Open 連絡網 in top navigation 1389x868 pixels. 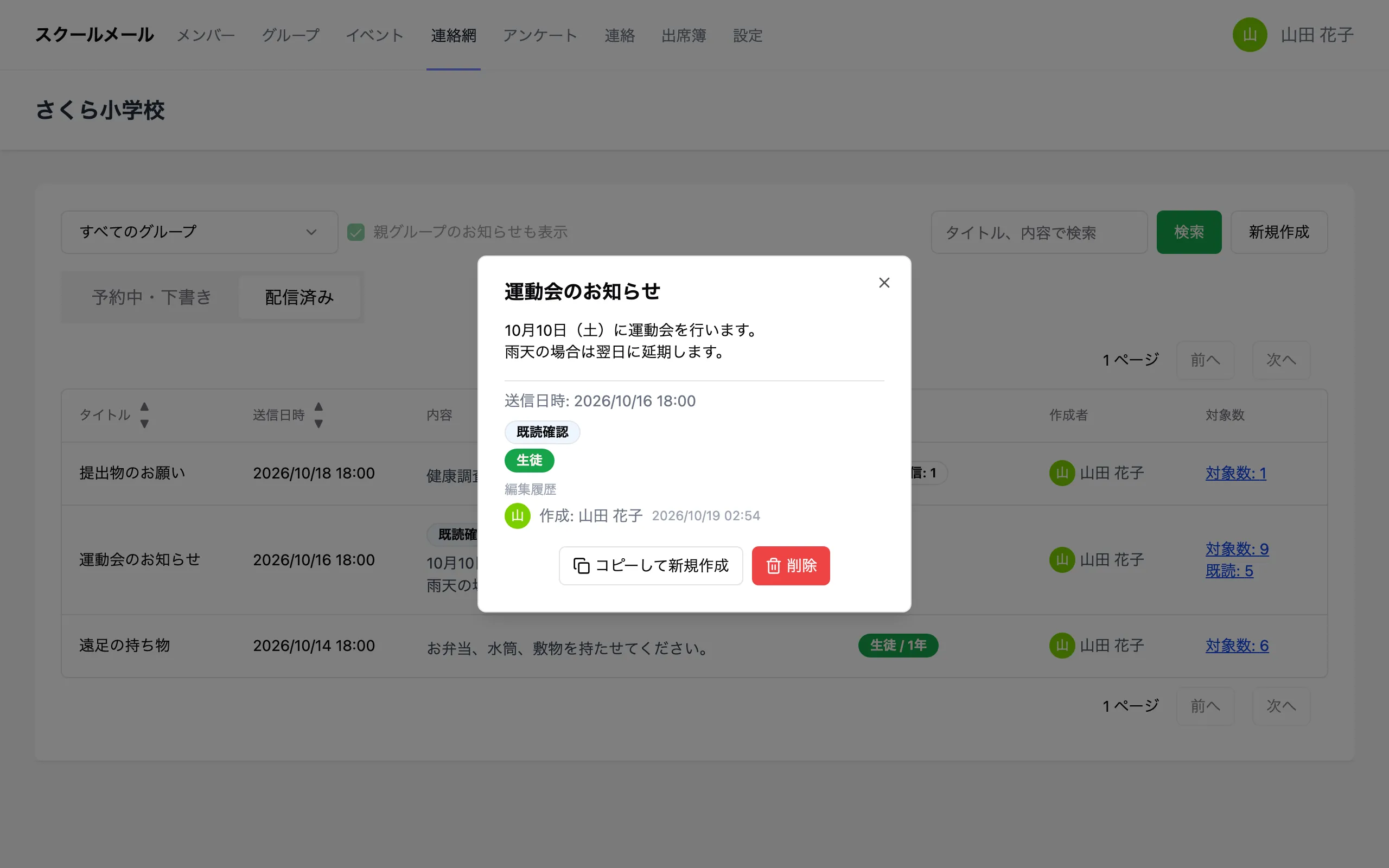point(454,36)
